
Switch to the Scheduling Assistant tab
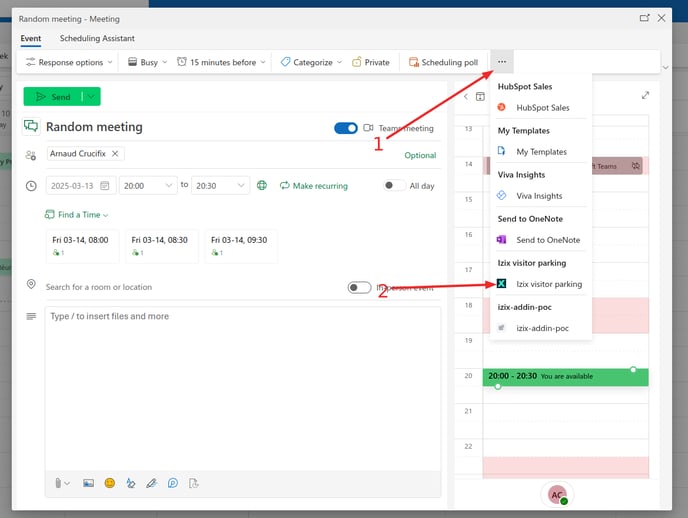tap(98, 38)
